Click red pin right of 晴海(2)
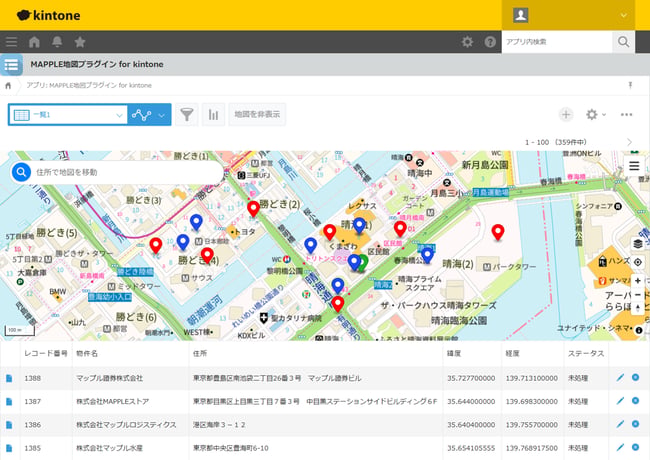This screenshot has width=650, height=460. tap(498, 232)
